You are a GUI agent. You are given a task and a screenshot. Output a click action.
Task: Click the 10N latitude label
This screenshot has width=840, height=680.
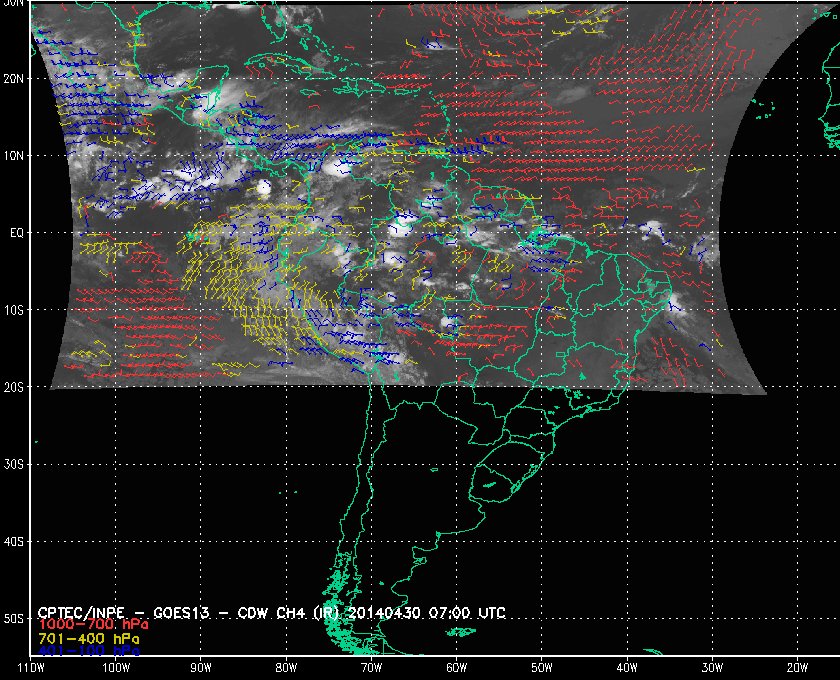click(x=13, y=156)
